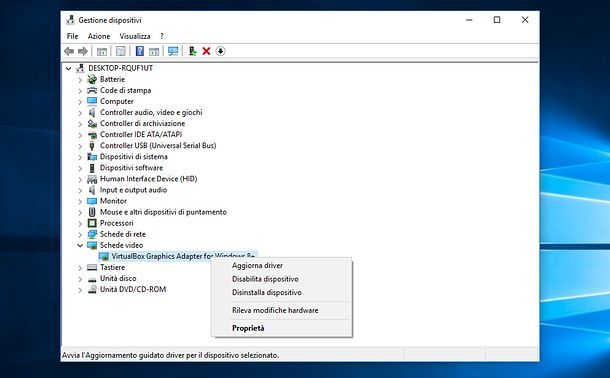Choose Rileva modifiche hardware from context menu
The image size is (610, 378).
[x=283, y=310]
